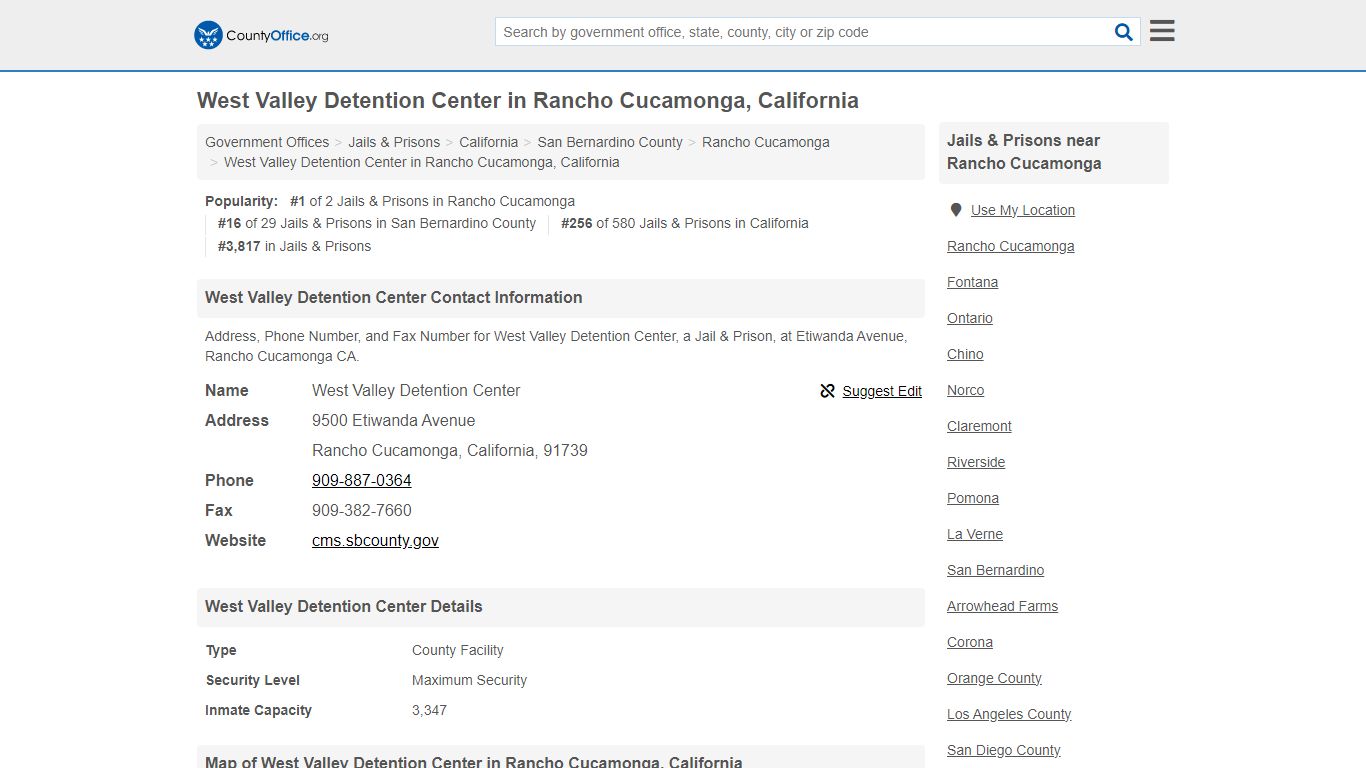Open the hamburger menu
Image resolution: width=1366 pixels, height=768 pixels.
coord(1162,31)
